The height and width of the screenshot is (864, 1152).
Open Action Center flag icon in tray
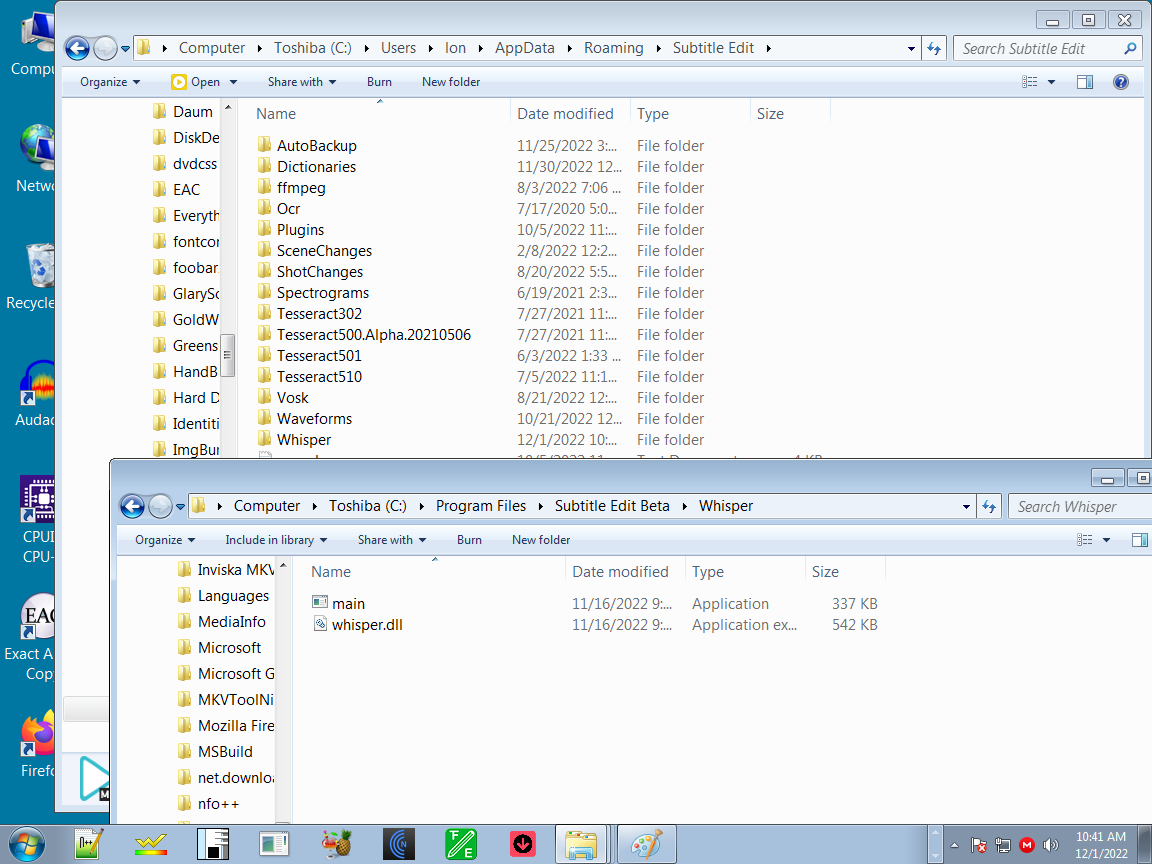tap(978, 845)
